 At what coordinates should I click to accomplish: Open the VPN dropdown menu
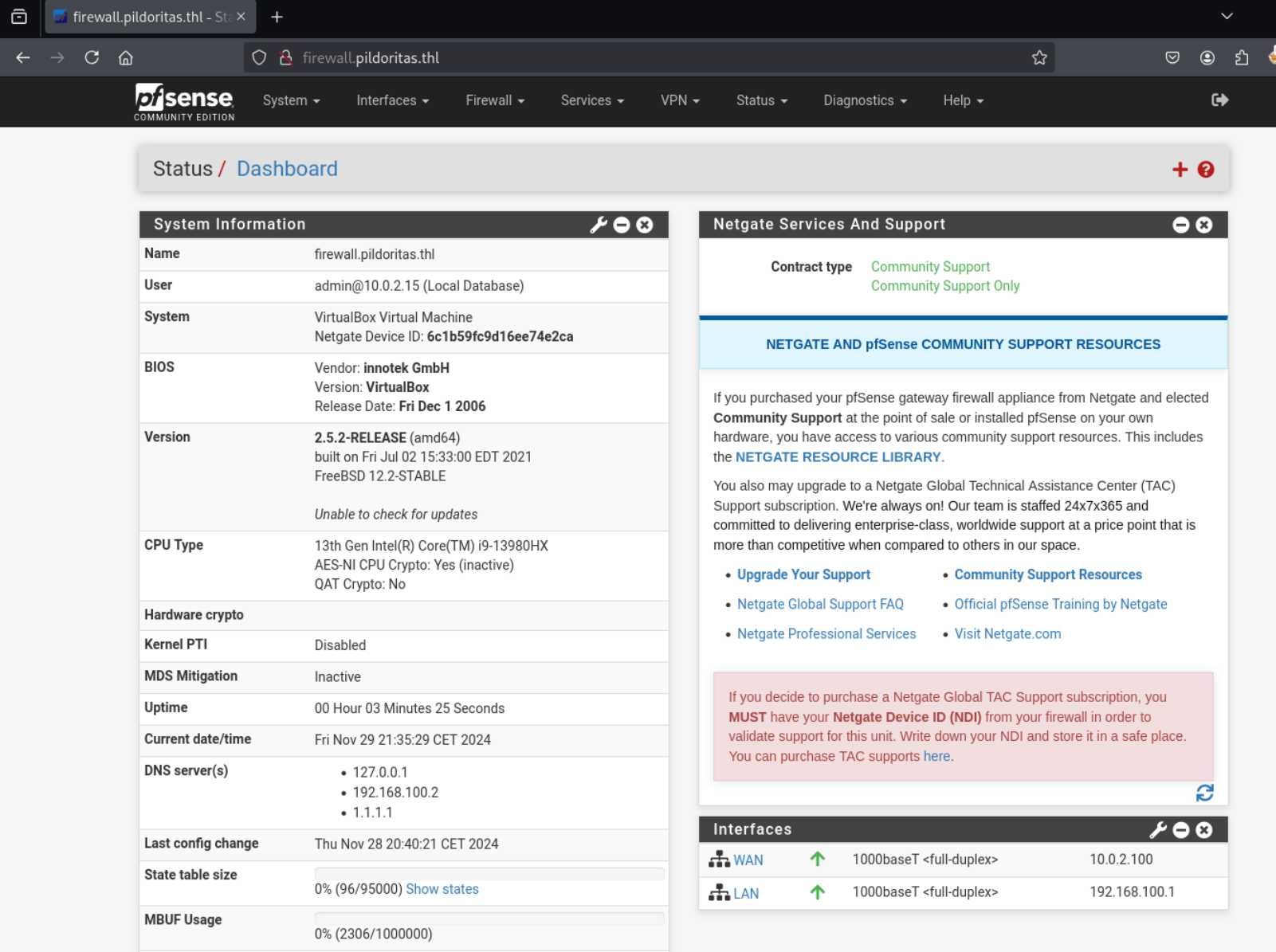[680, 100]
